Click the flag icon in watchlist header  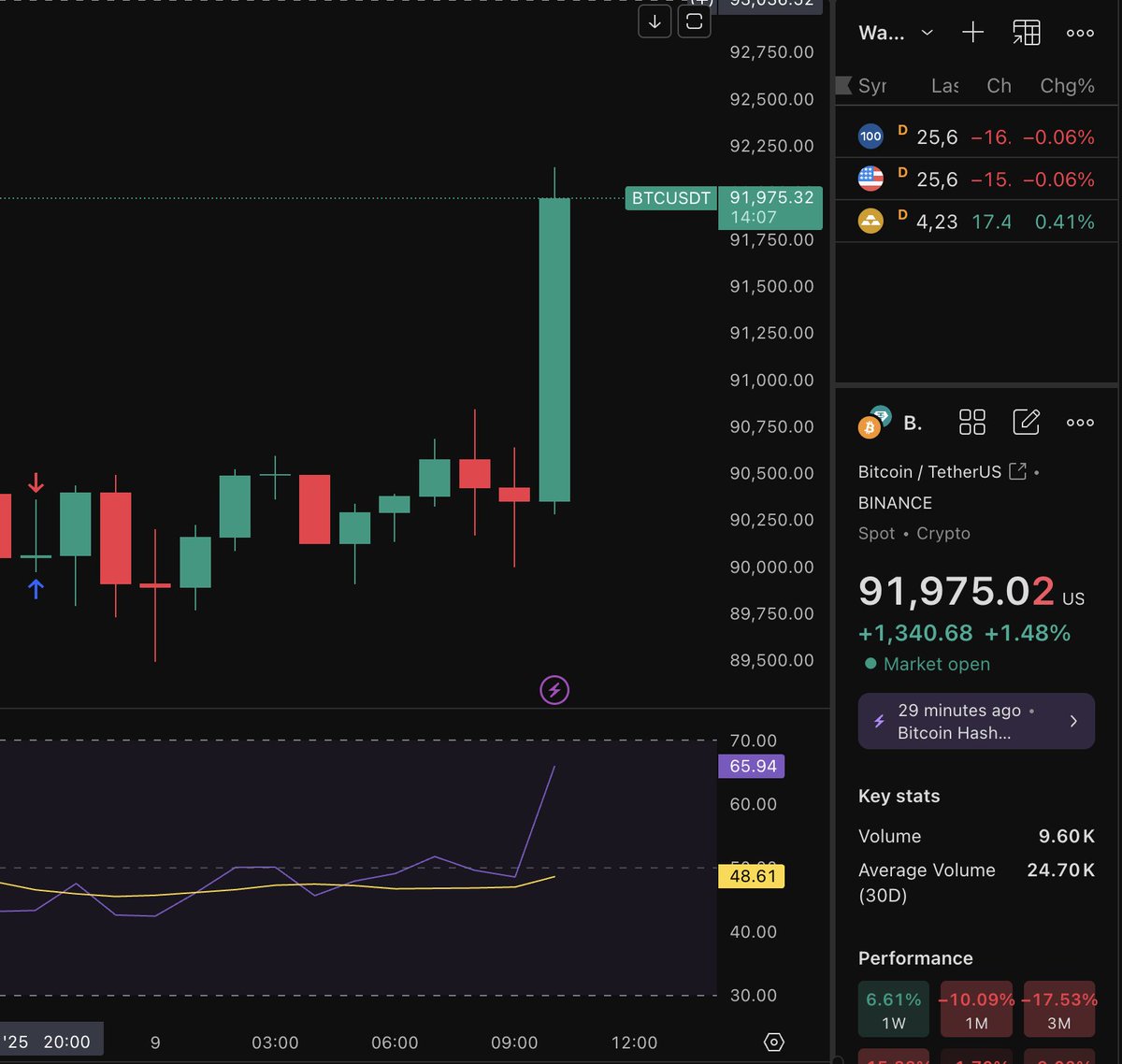[x=843, y=86]
